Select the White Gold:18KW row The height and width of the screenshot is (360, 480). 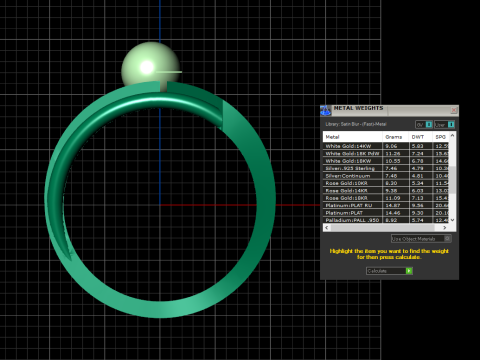[386, 161]
